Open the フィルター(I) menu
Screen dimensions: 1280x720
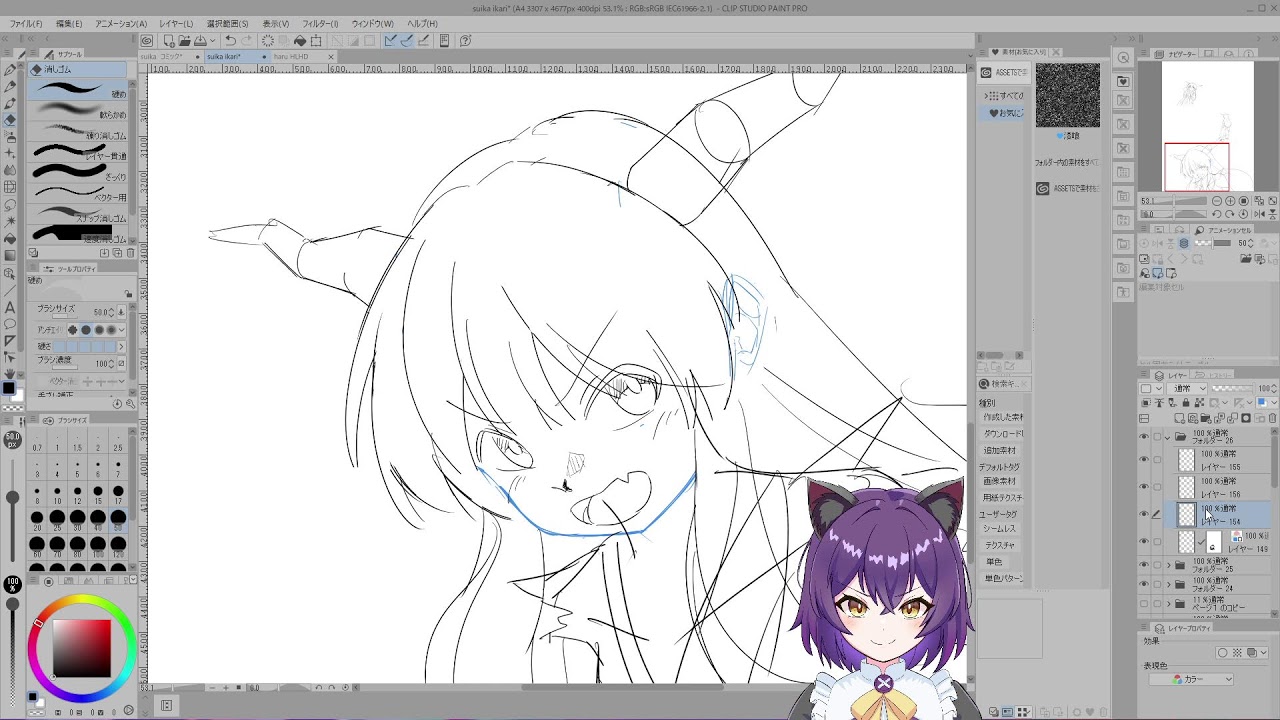coord(320,23)
